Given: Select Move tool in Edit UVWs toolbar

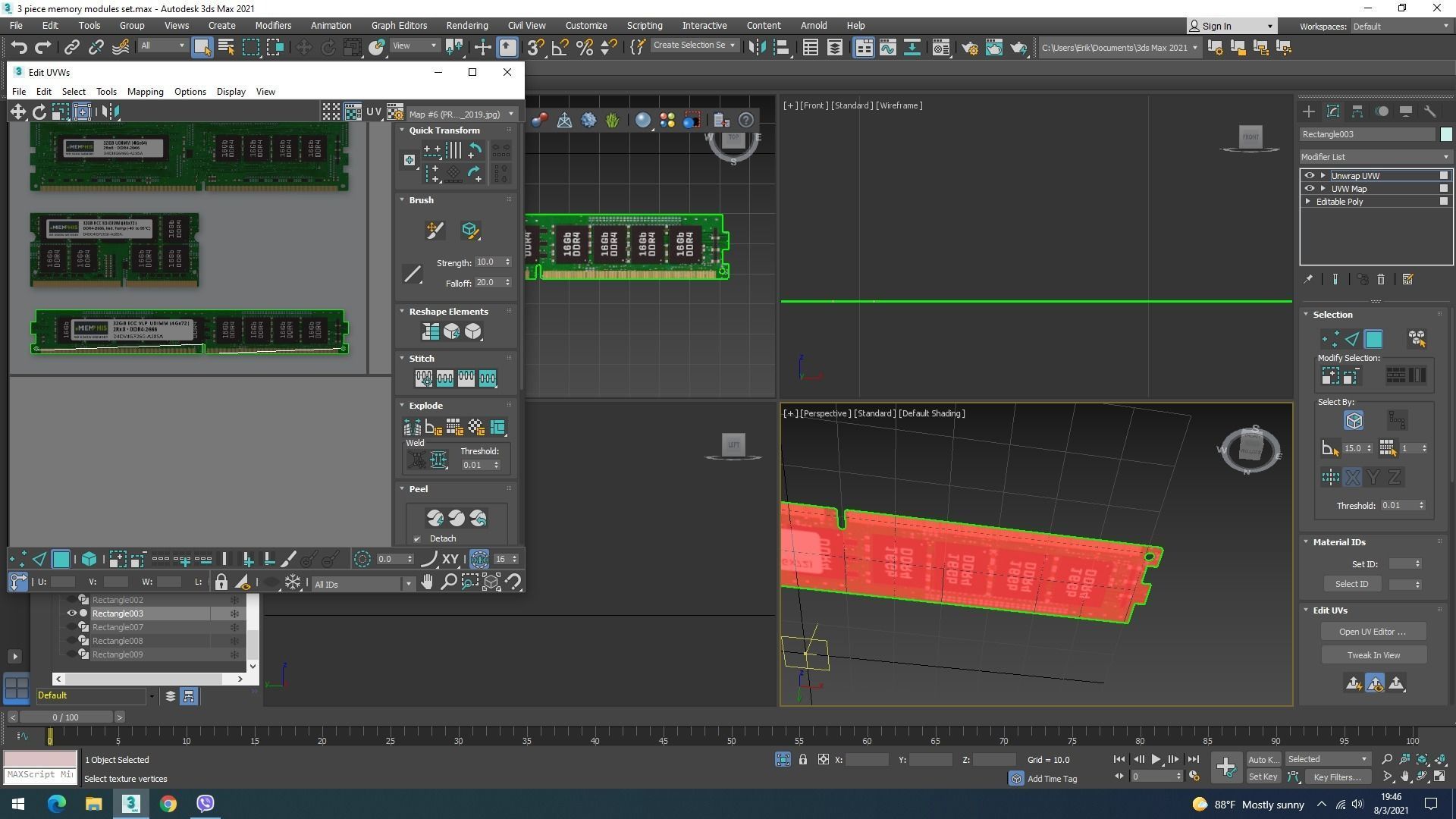Looking at the screenshot, I should (x=17, y=112).
